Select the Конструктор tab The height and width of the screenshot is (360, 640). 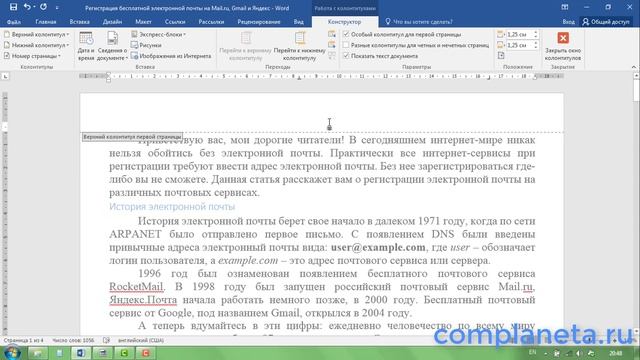[344, 22]
